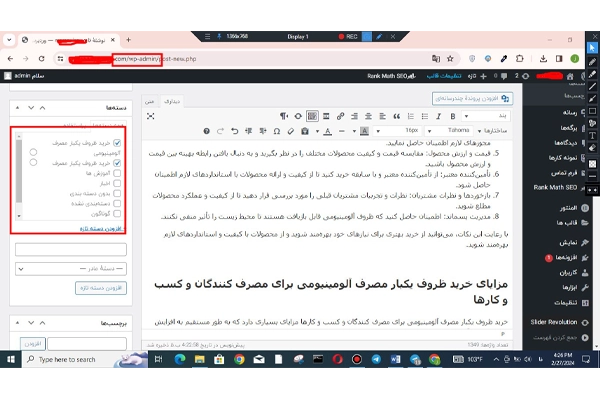Insert special character with Omega icon
The image size is (600, 400).
277,131
